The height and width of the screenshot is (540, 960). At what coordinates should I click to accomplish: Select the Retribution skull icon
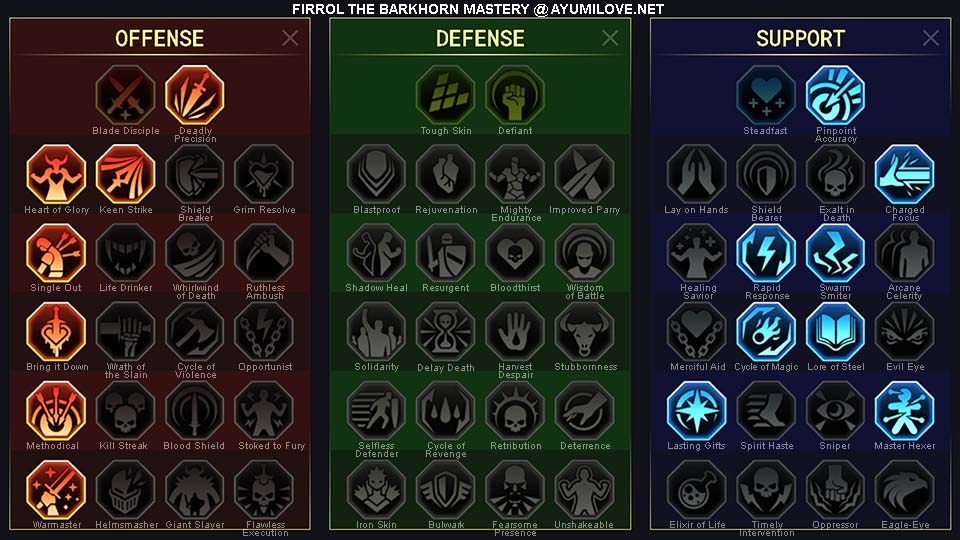click(x=515, y=411)
